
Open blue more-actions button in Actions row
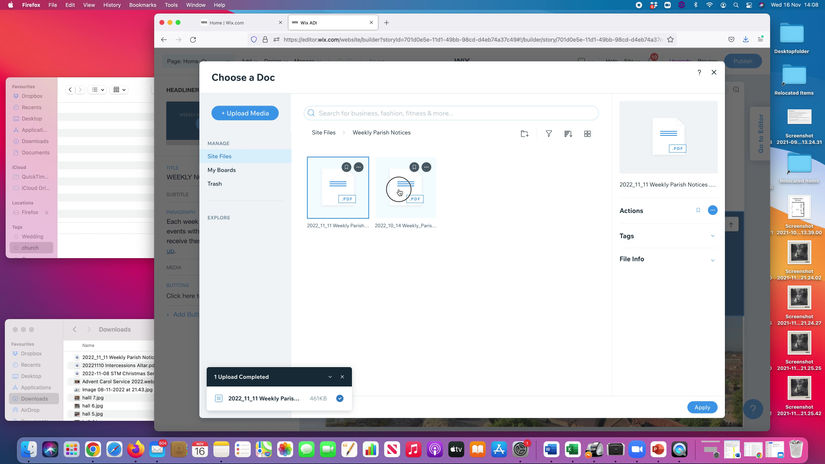pos(712,210)
